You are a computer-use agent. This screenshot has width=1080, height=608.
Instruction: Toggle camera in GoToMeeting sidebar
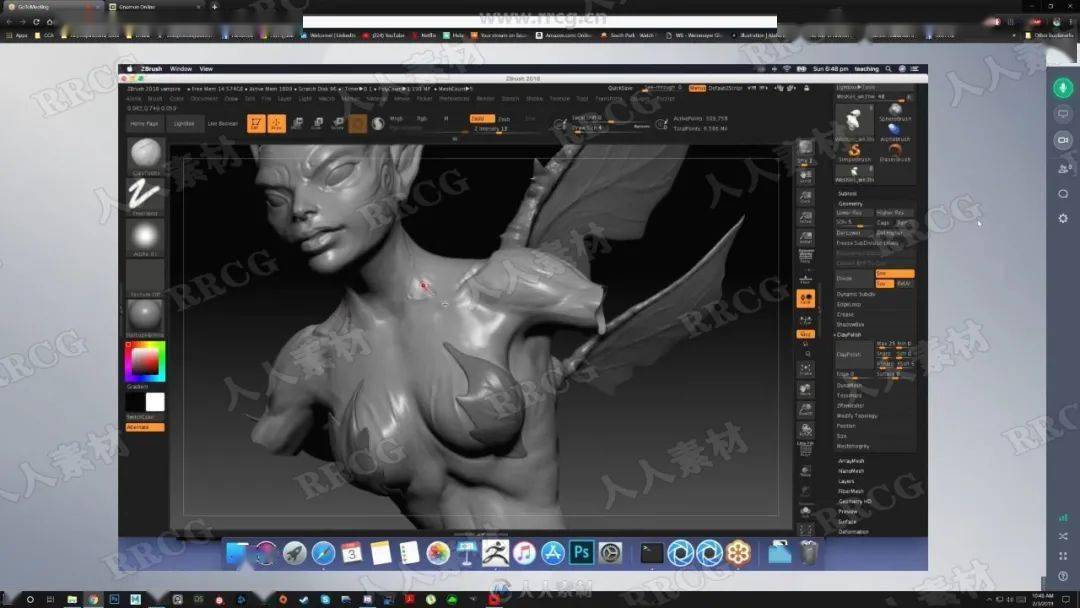tap(1063, 140)
